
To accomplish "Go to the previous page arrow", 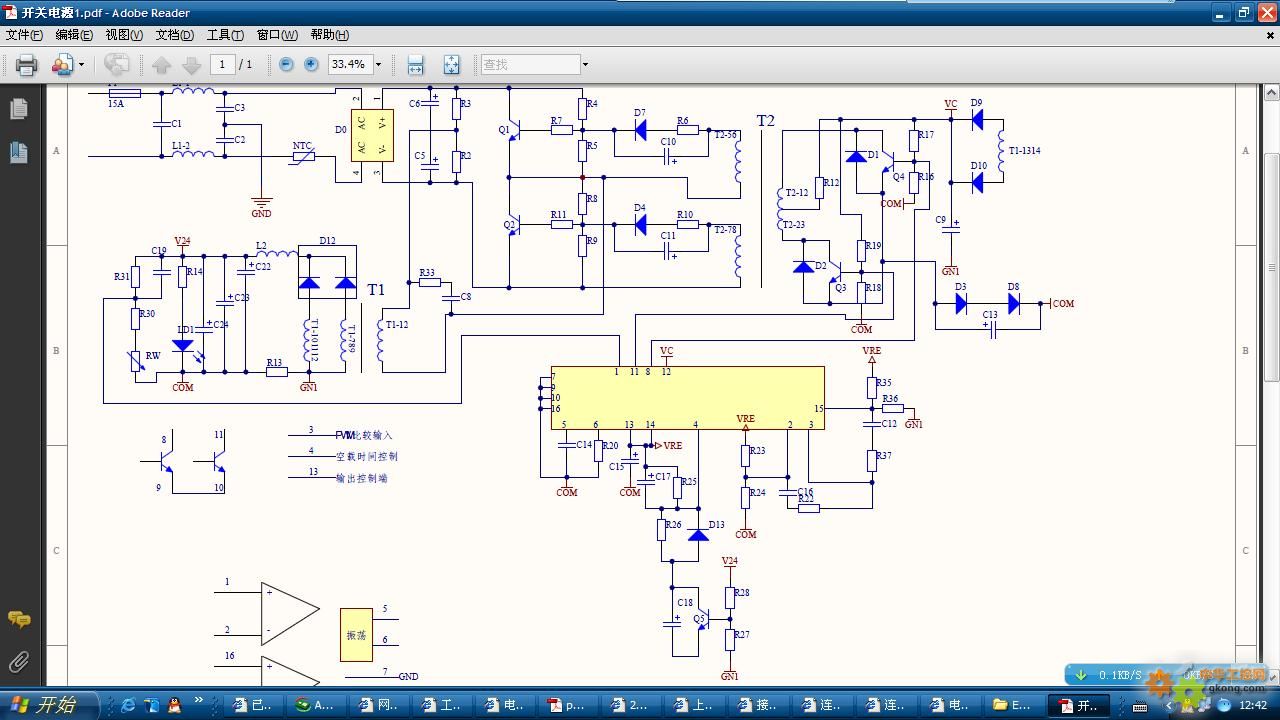I will (x=161, y=65).
